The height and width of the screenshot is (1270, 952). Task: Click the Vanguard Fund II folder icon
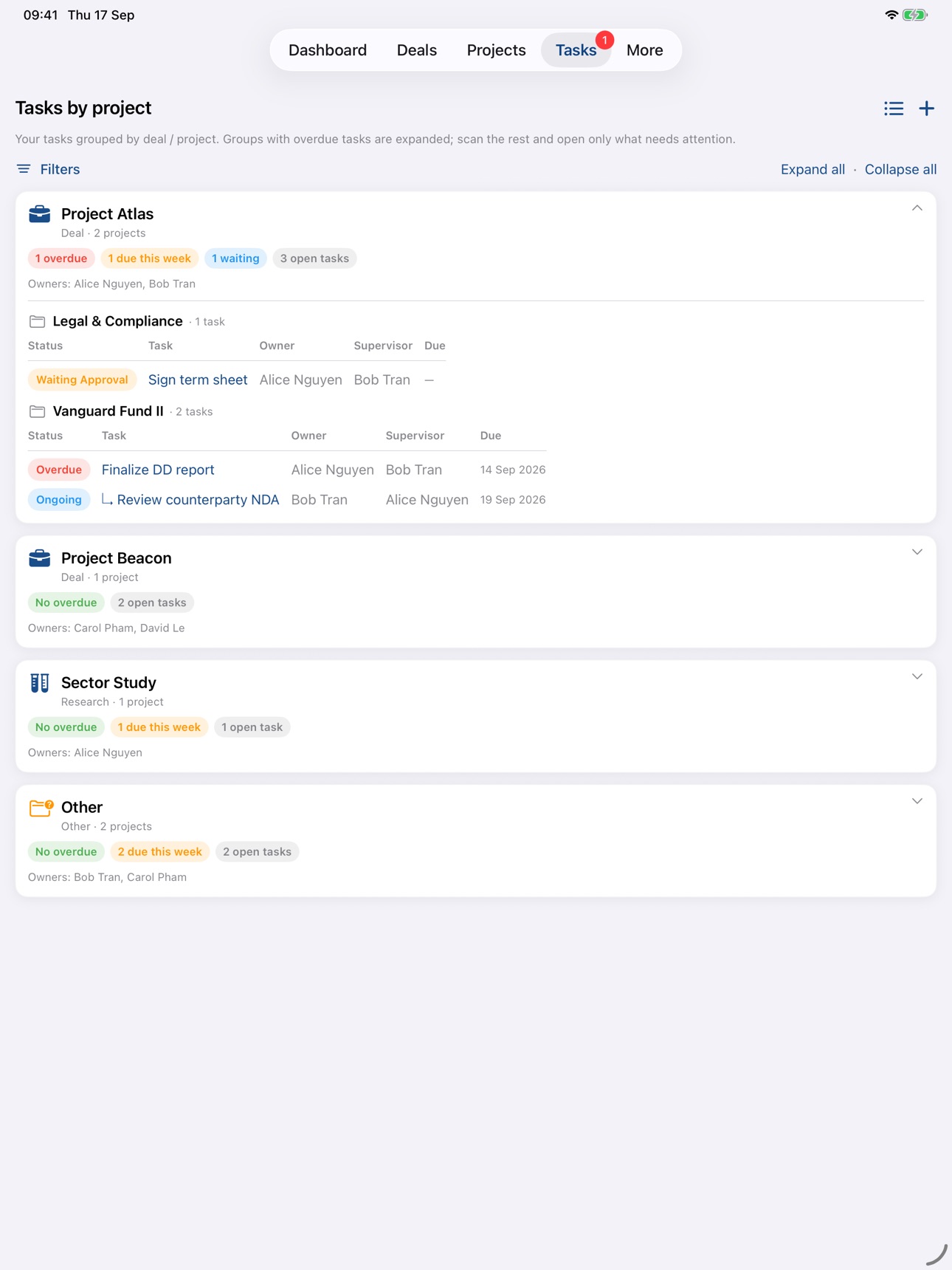point(37,411)
